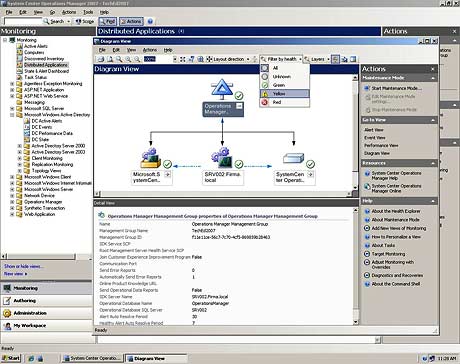Select Active Alerts tree item
The height and width of the screenshot is (364, 460).
(36, 46)
